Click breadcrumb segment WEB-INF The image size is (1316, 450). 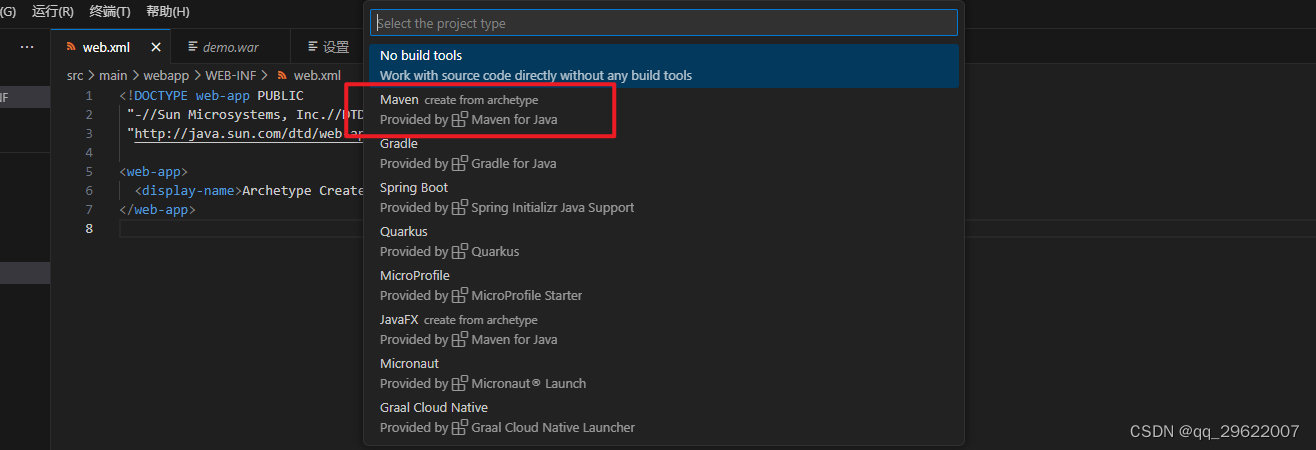pyautogui.click(x=230, y=75)
